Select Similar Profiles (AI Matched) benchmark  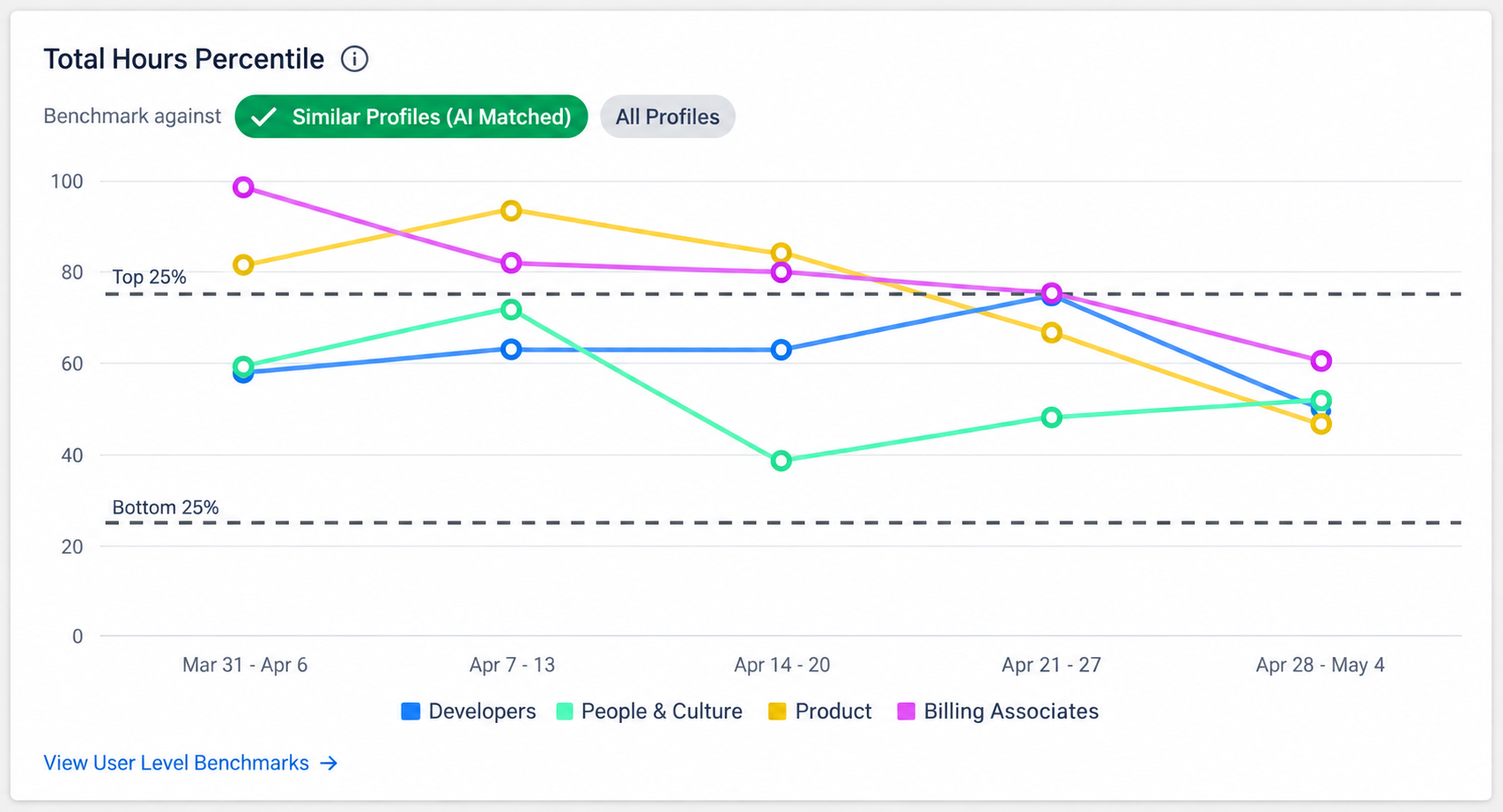tap(411, 116)
